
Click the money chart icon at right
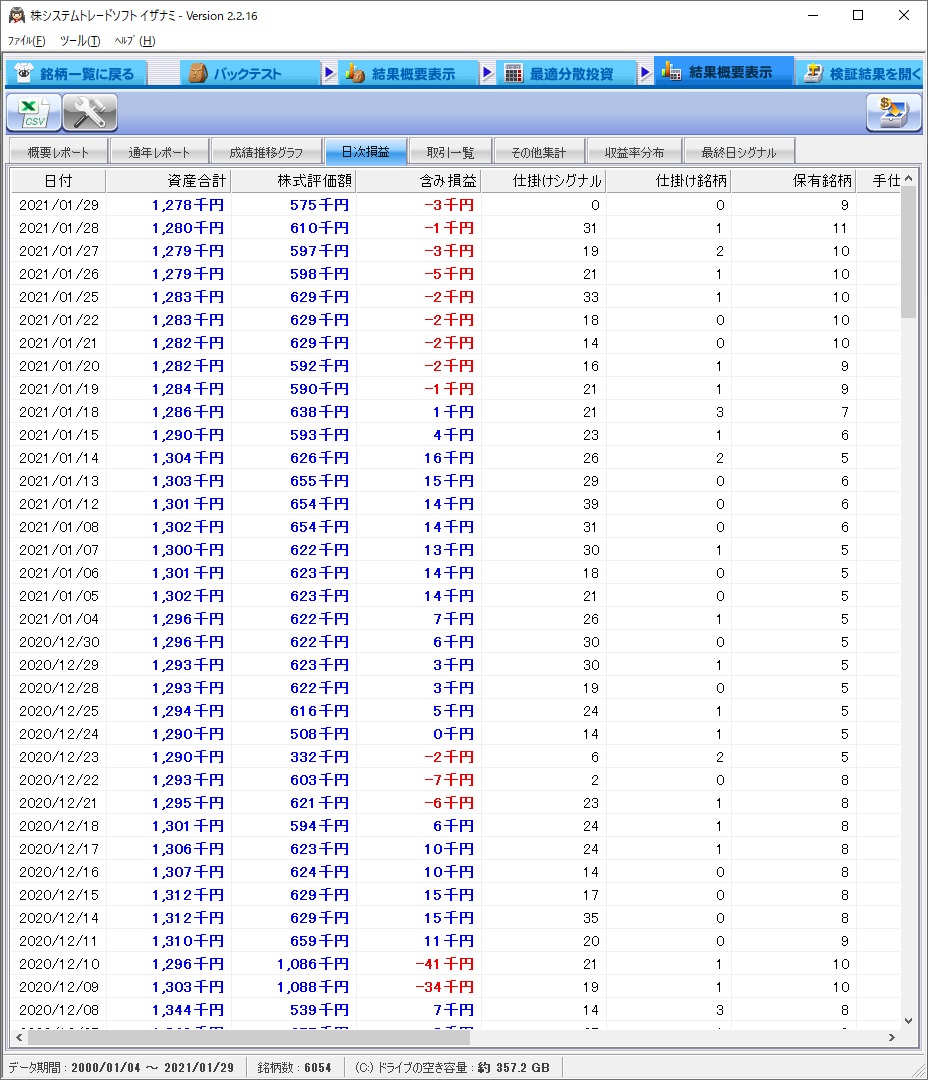tap(893, 113)
